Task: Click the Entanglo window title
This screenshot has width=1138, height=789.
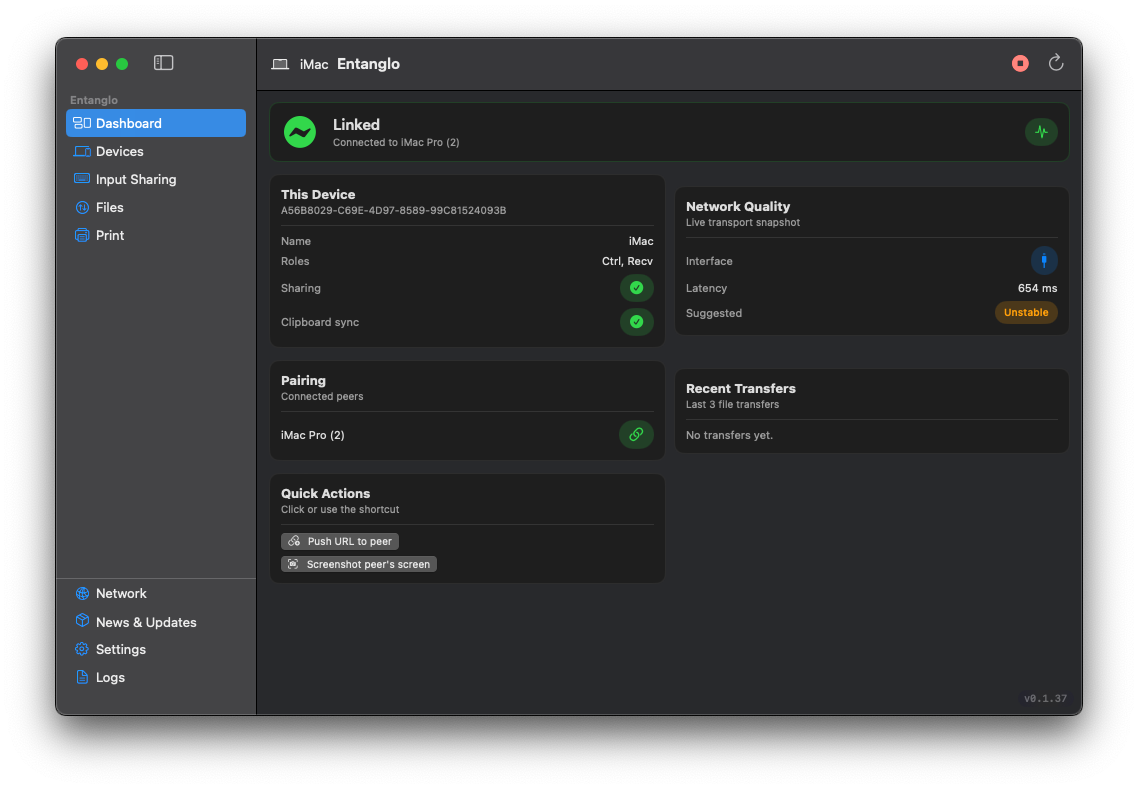Action: pos(368,64)
